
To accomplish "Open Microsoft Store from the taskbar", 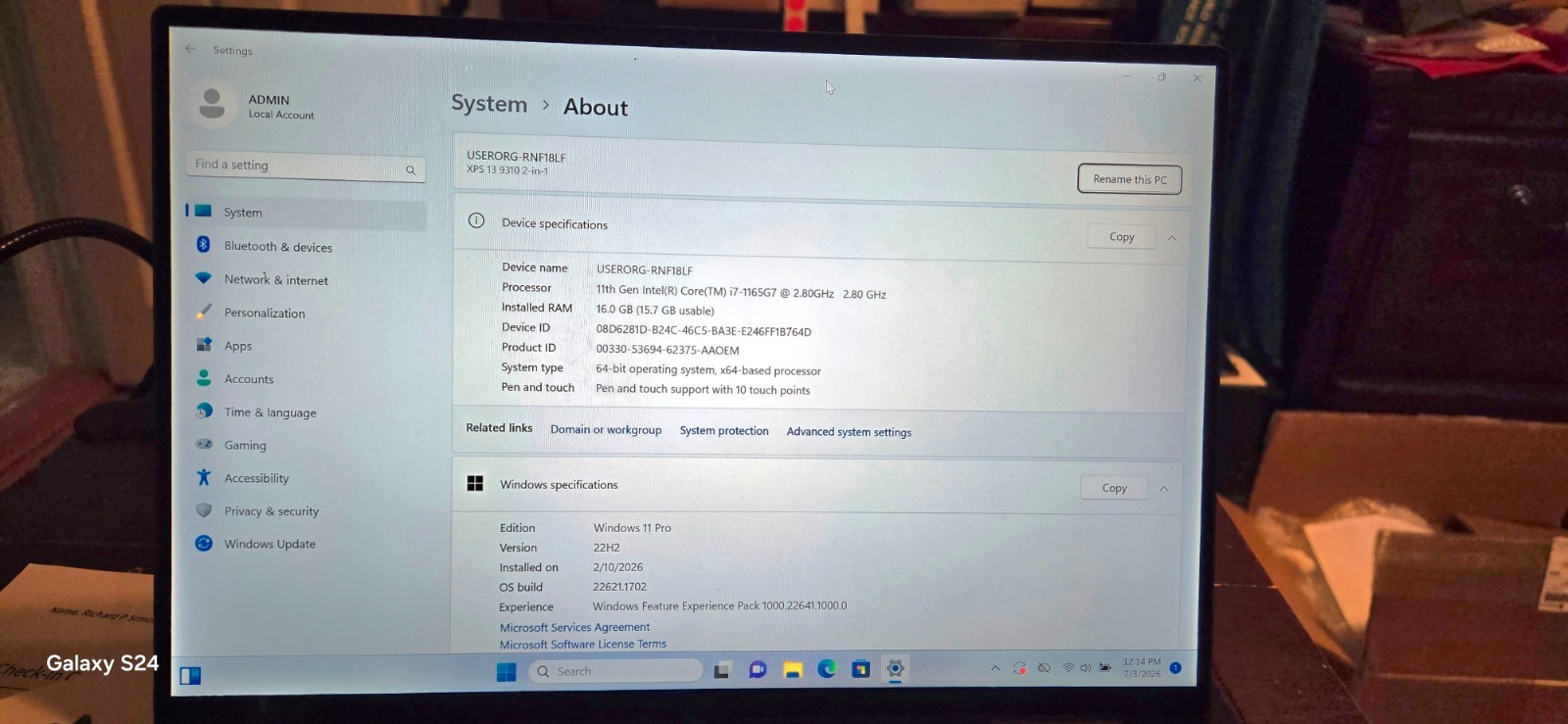I will click(x=860, y=669).
